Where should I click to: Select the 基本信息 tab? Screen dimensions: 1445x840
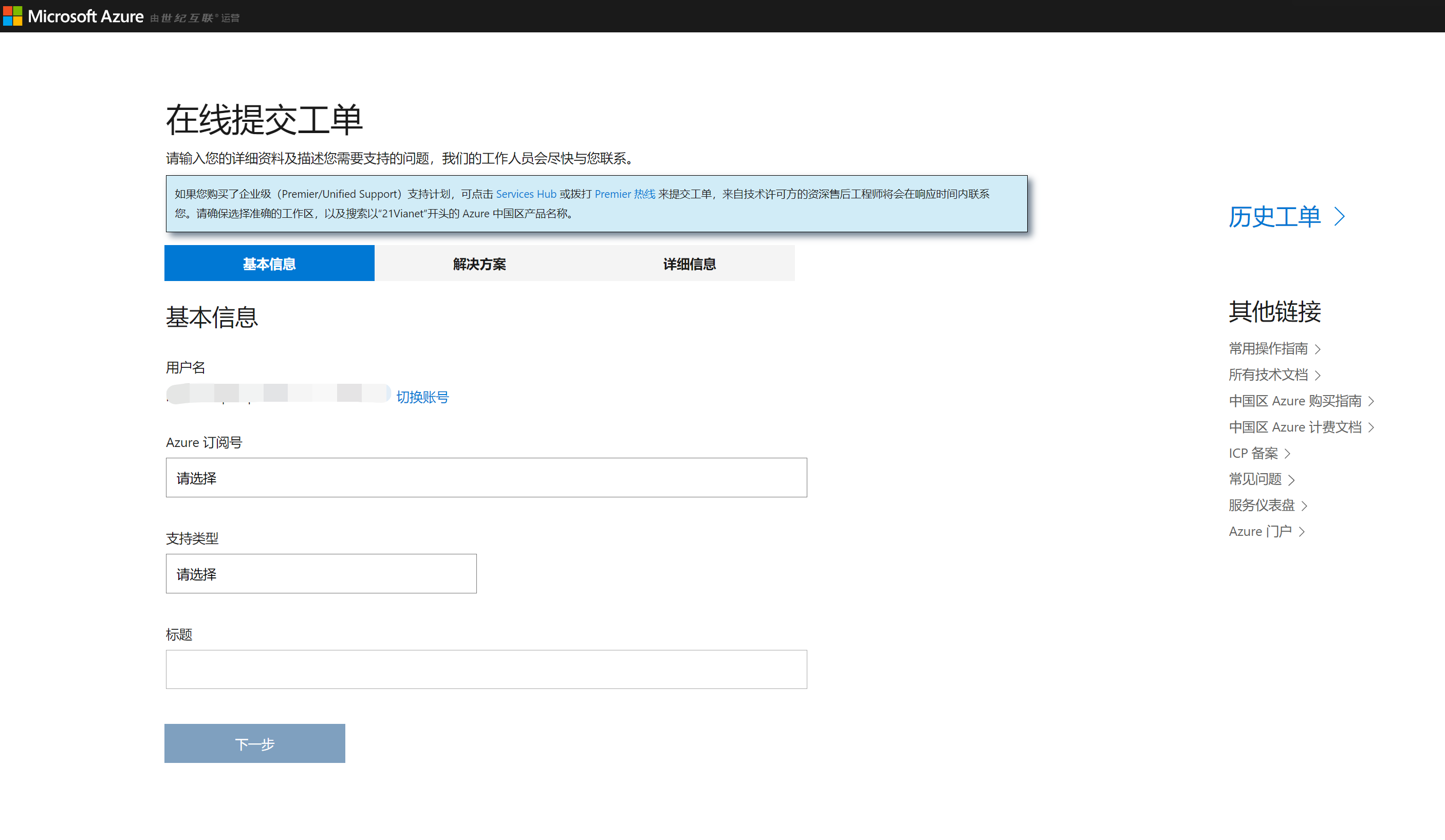(269, 264)
